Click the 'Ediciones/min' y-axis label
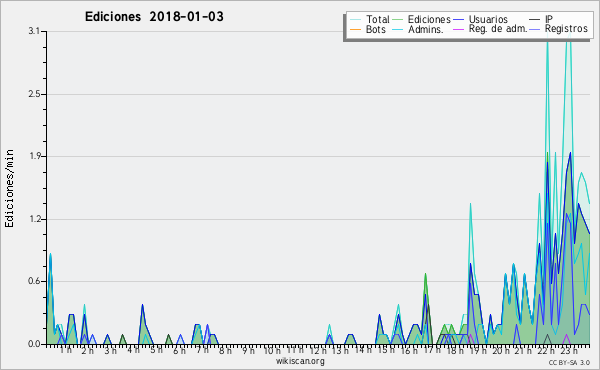600x370 pixels. (9, 188)
